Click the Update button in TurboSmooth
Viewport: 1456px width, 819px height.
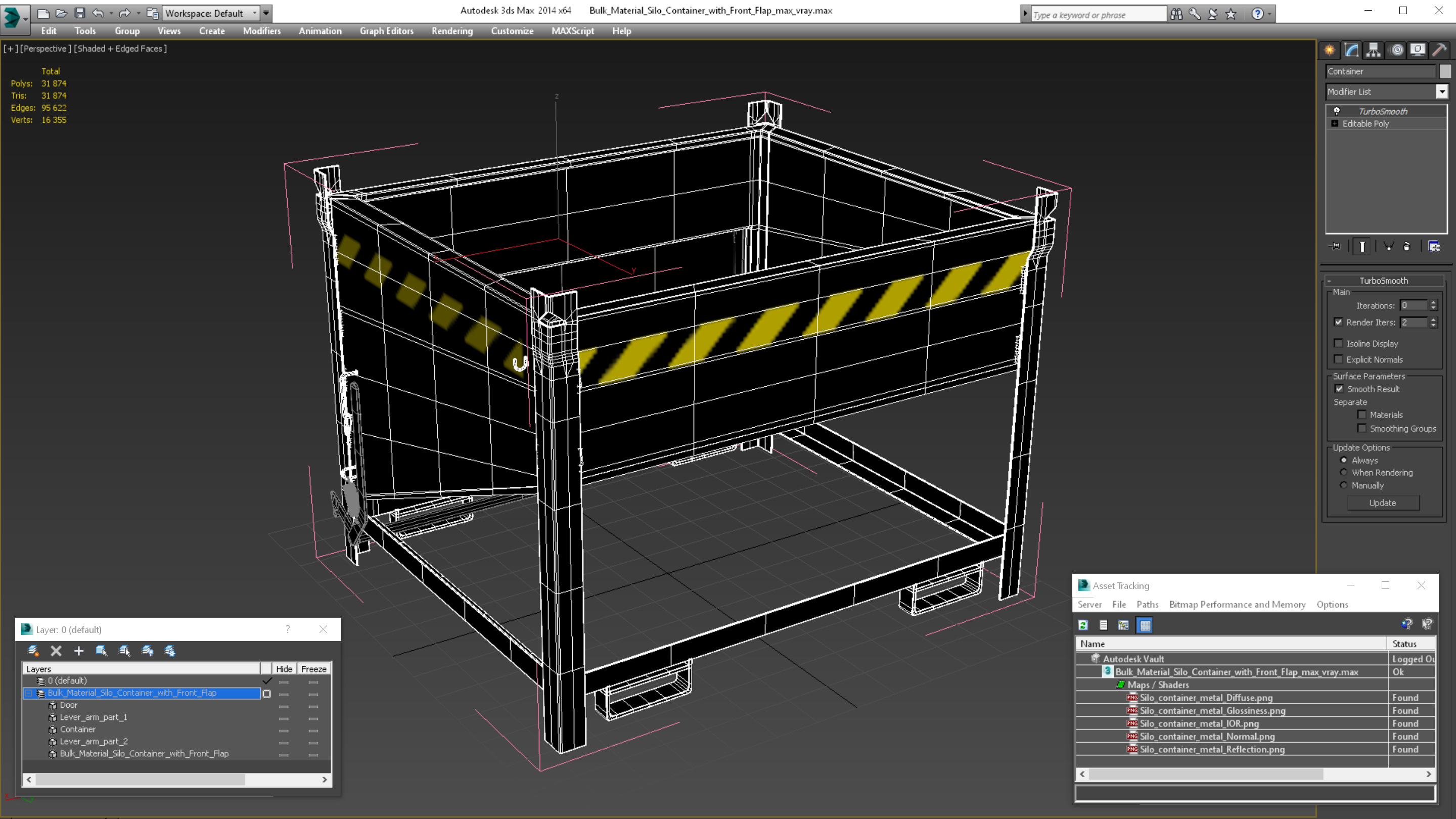tap(1383, 503)
